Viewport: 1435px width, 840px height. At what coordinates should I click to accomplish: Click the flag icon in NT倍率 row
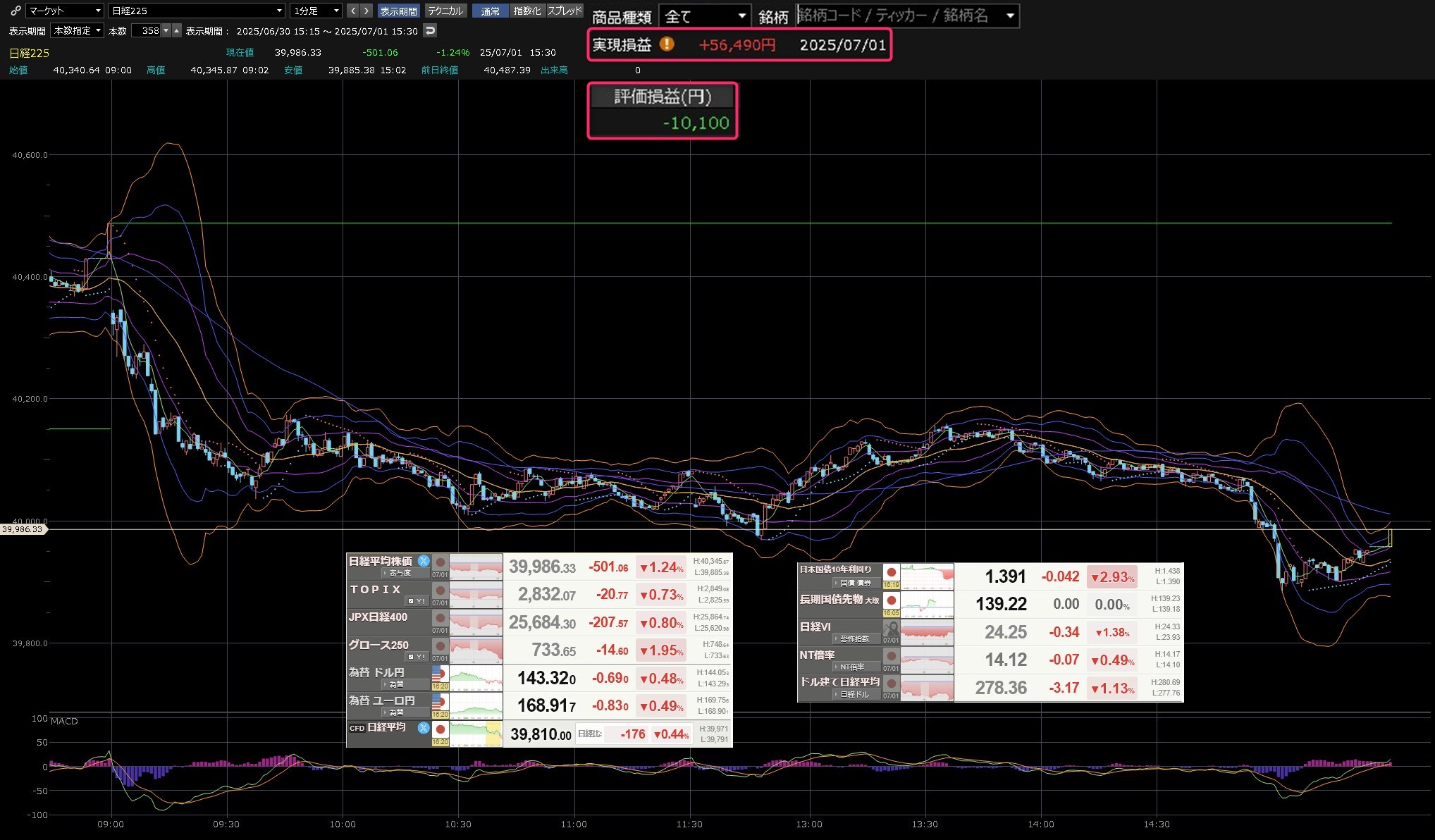(x=892, y=656)
